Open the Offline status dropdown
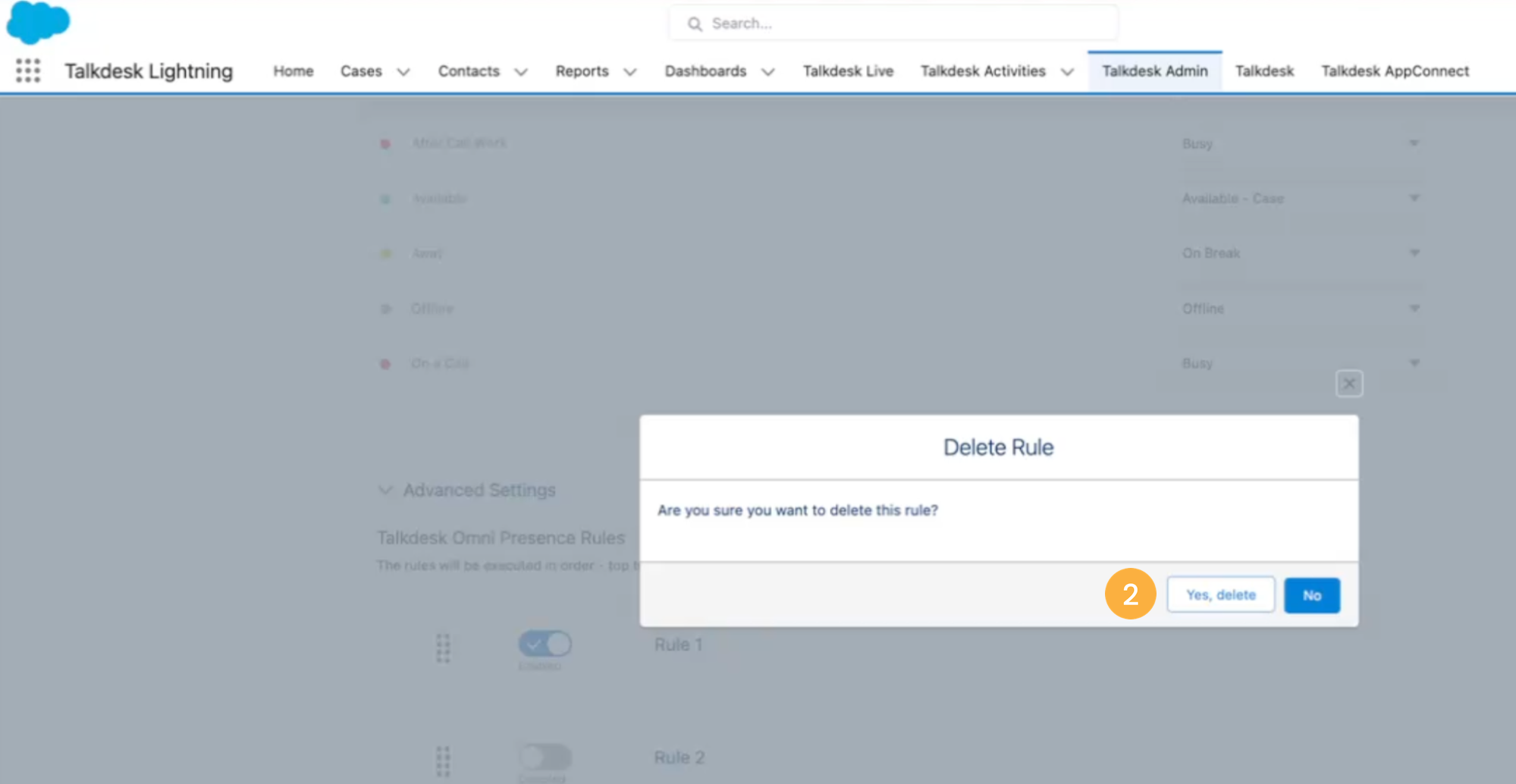 (1300, 309)
